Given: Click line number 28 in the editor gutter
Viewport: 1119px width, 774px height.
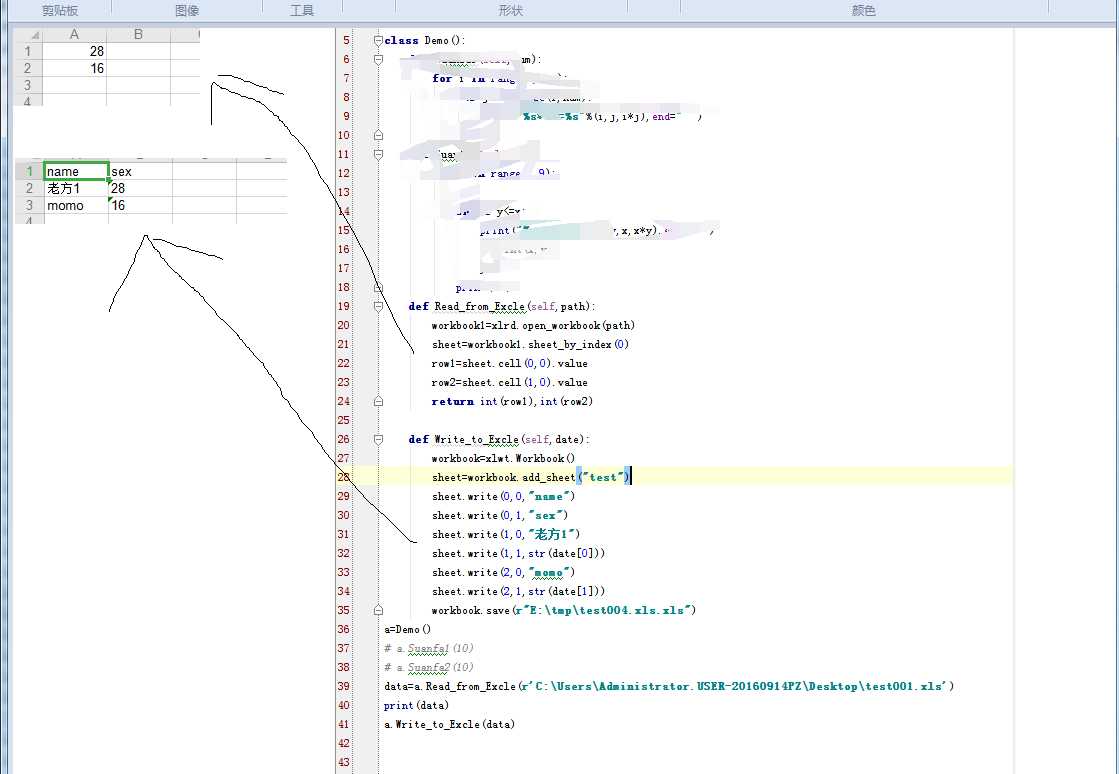Looking at the screenshot, I should click(x=343, y=477).
